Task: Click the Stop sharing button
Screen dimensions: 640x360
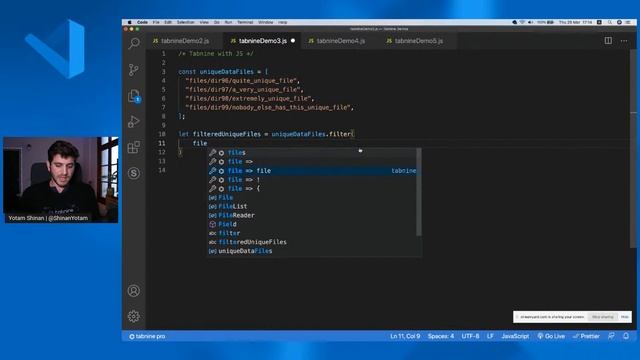Action: coord(602,317)
